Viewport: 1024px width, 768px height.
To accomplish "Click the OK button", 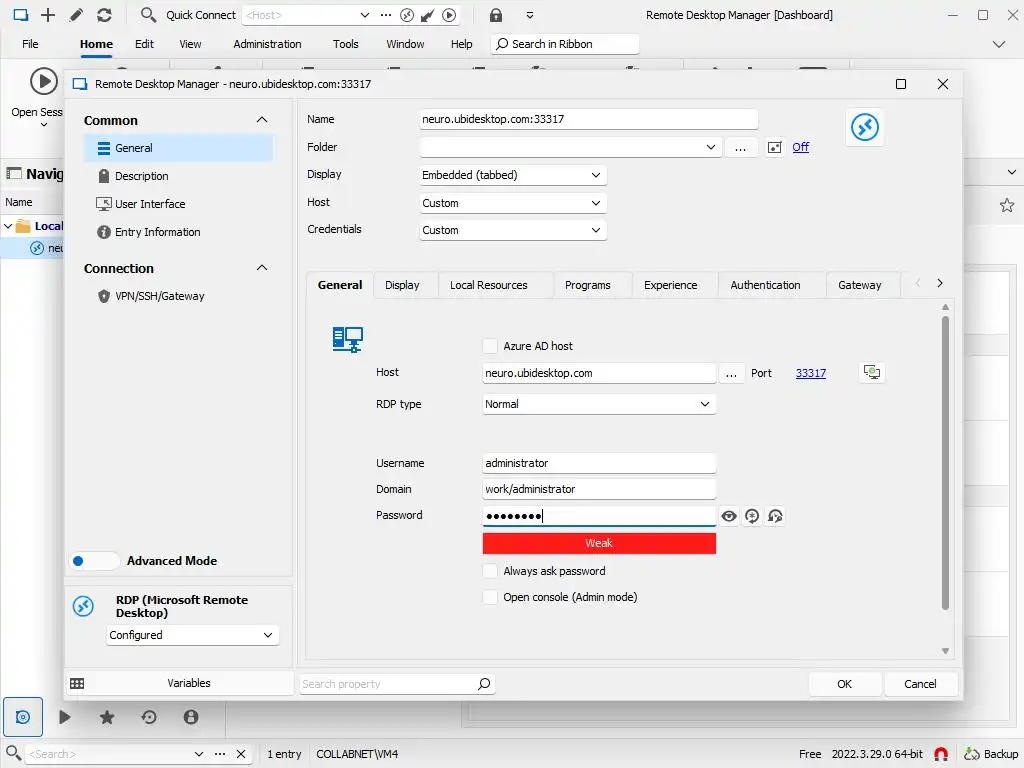I will tap(844, 684).
